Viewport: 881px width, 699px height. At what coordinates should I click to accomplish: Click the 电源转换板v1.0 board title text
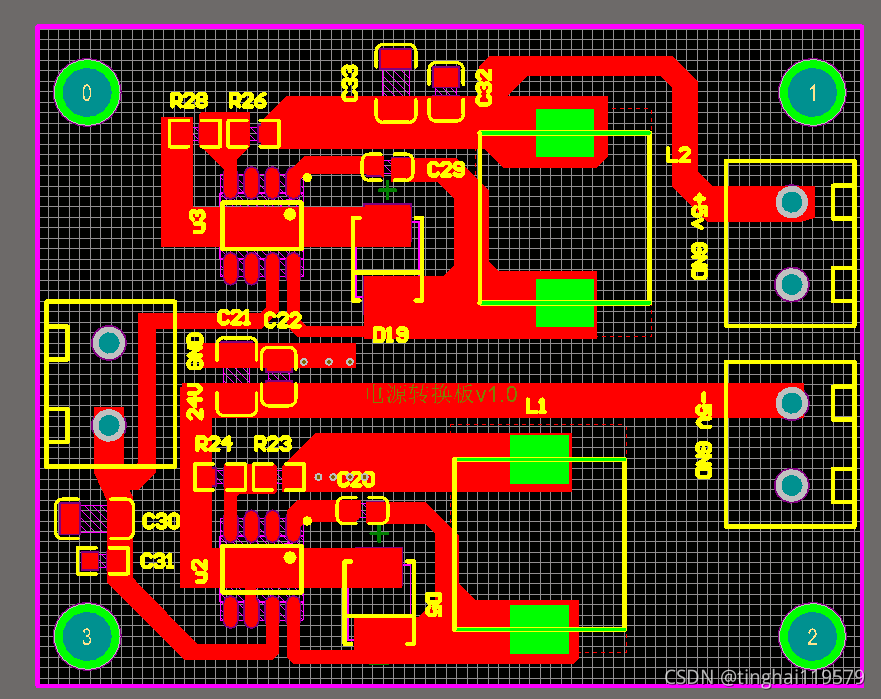(x=442, y=394)
